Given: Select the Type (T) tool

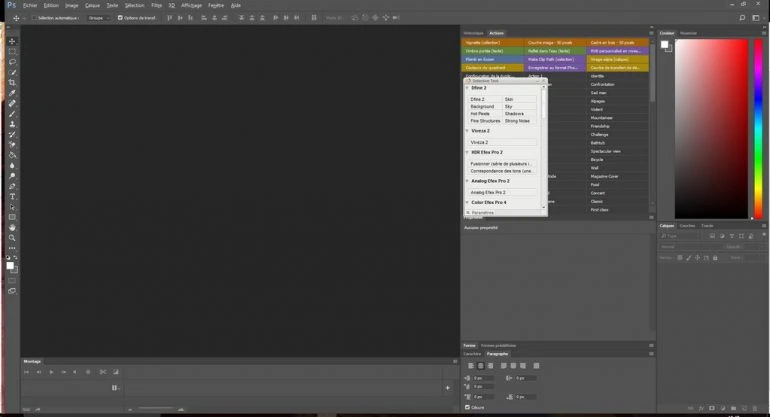Looking at the screenshot, I should pos(12,196).
